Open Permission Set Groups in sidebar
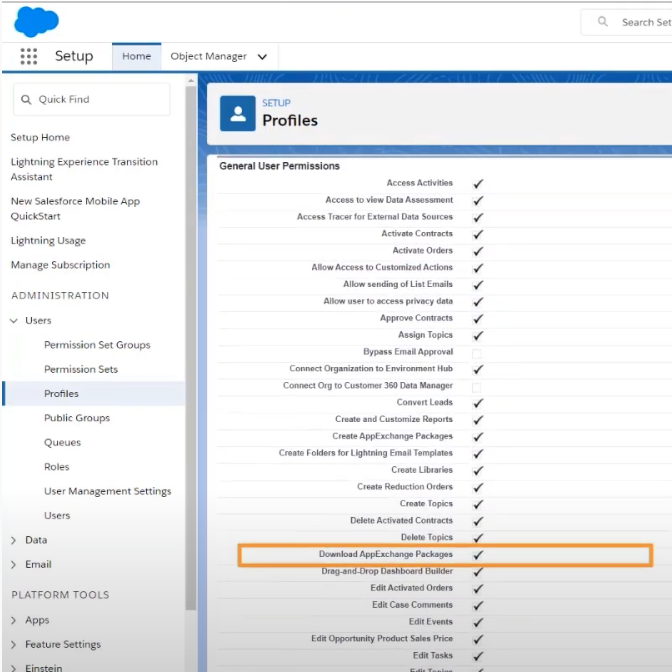The height and width of the screenshot is (672, 672). click(x=97, y=345)
